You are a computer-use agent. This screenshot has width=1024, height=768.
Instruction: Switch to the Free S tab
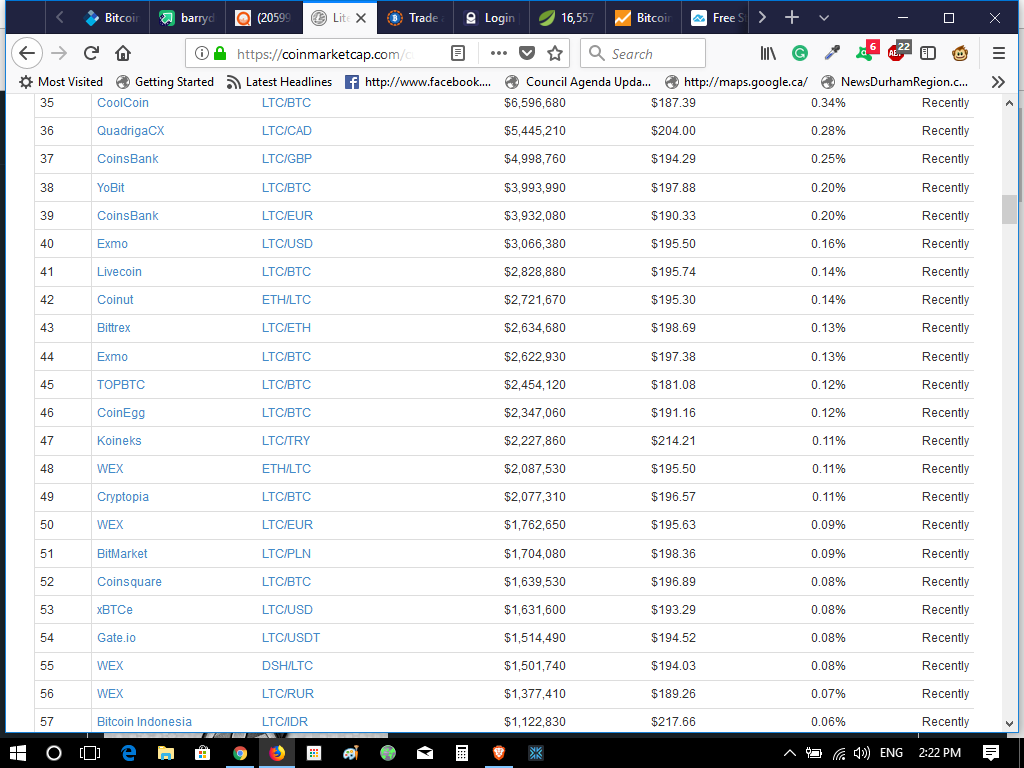pyautogui.click(x=718, y=18)
